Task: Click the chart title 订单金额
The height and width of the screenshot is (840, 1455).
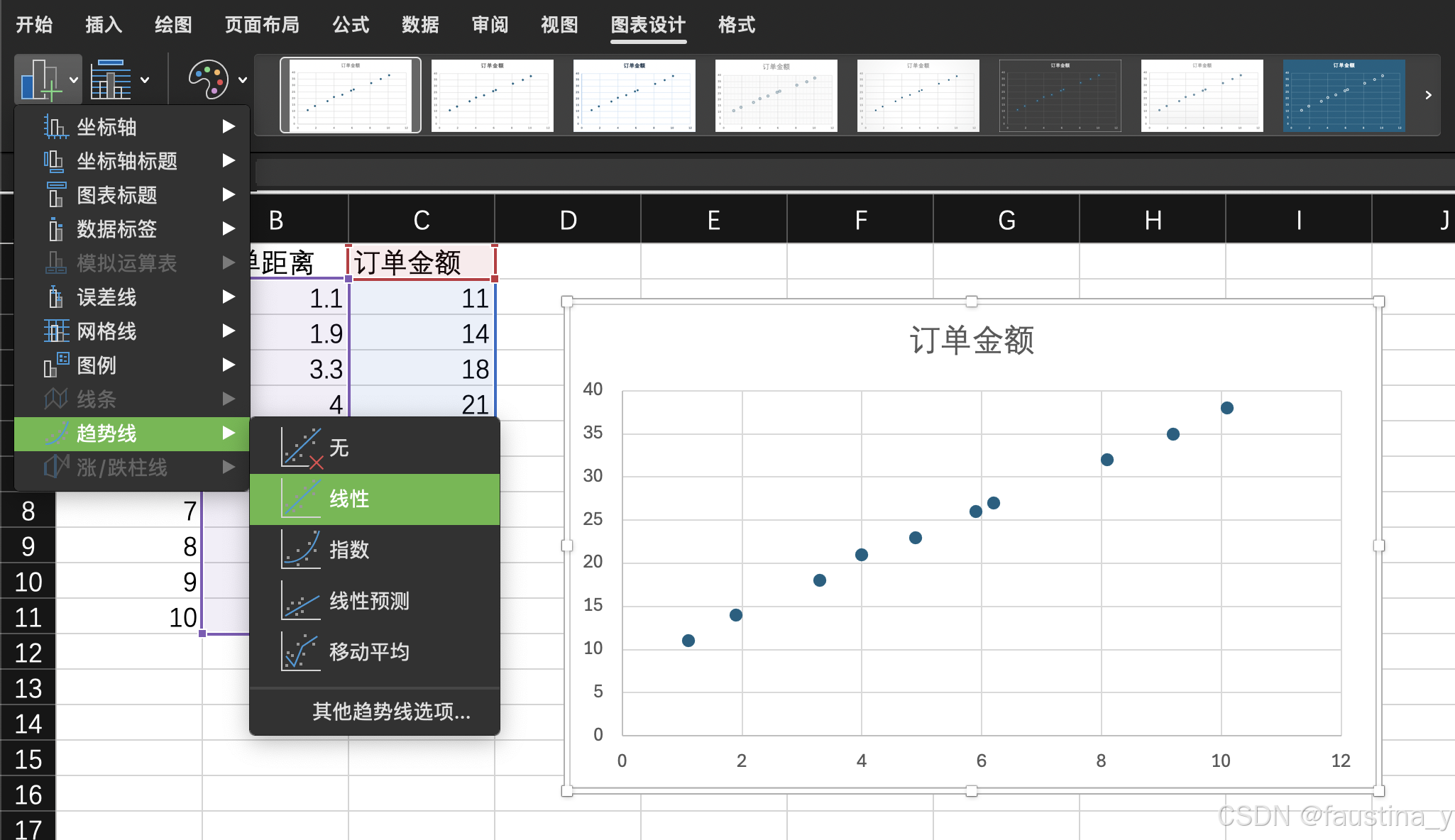Action: (971, 341)
